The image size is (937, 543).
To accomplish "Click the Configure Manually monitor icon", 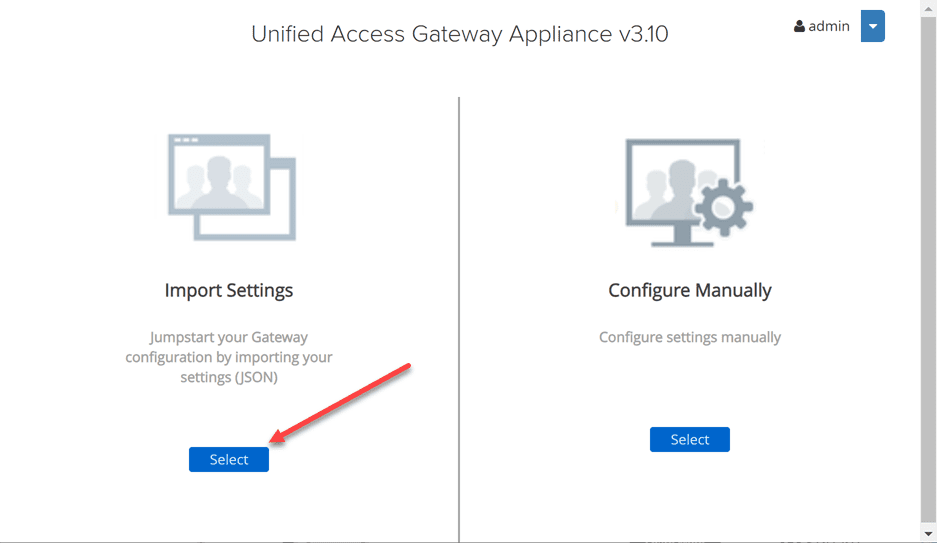I will (x=682, y=190).
